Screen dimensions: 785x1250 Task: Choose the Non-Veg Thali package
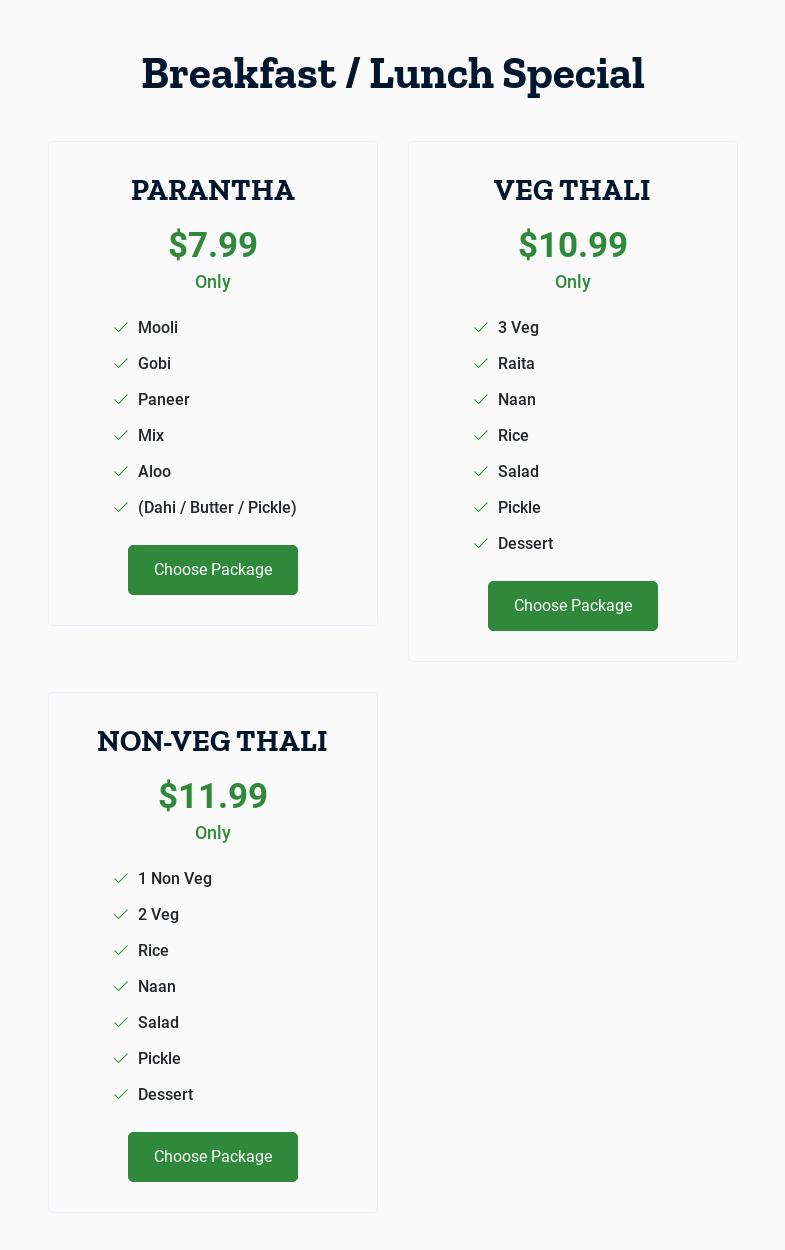point(213,1157)
